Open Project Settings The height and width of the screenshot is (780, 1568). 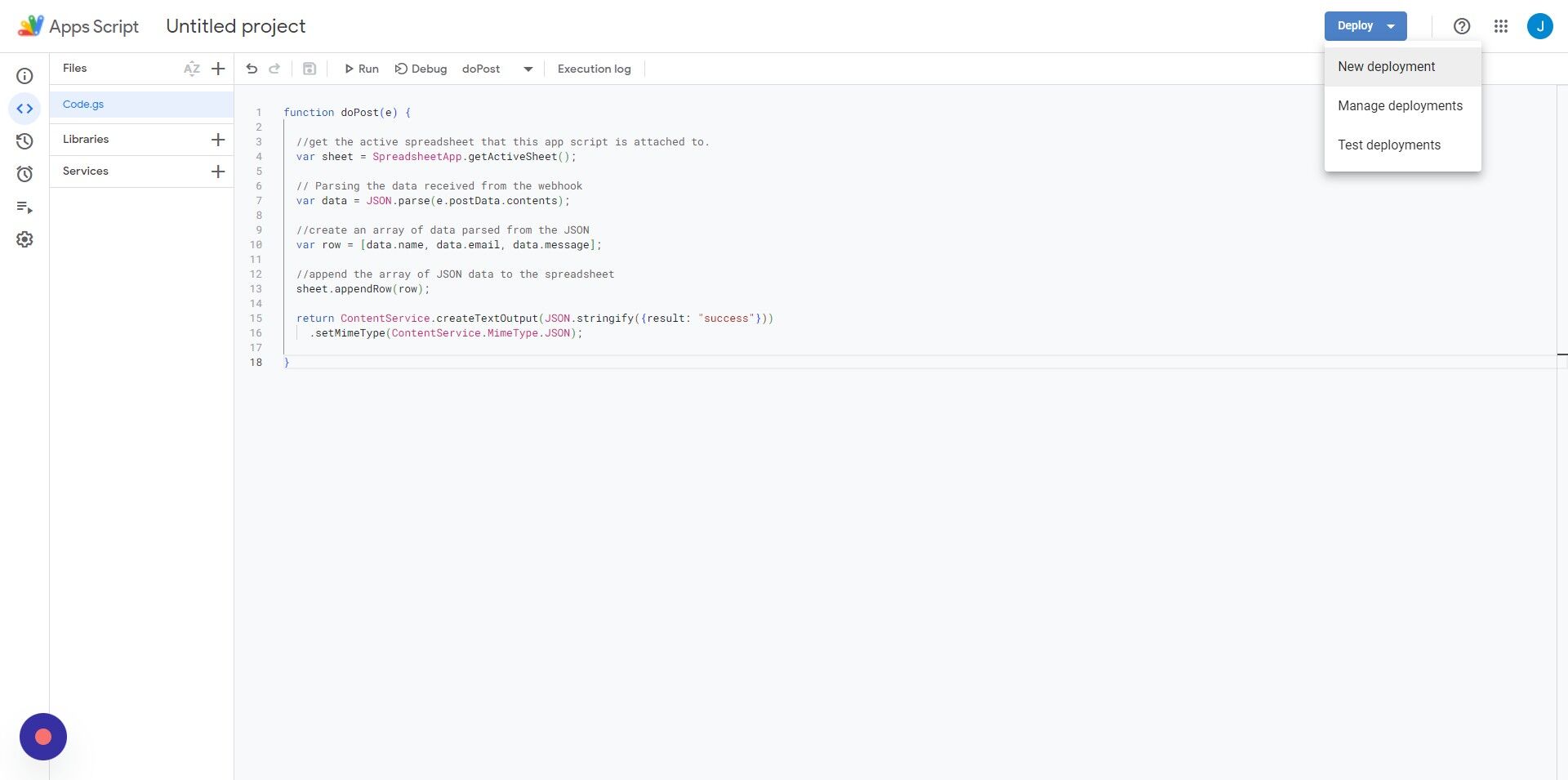[x=24, y=238]
